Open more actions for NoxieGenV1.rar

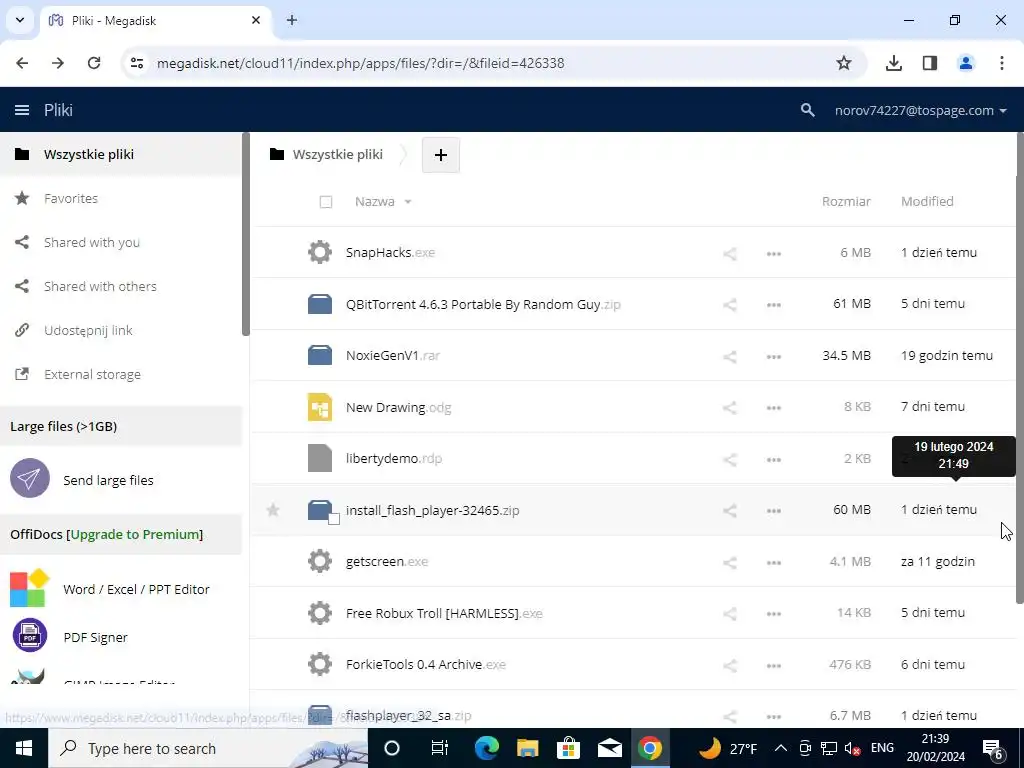point(774,357)
